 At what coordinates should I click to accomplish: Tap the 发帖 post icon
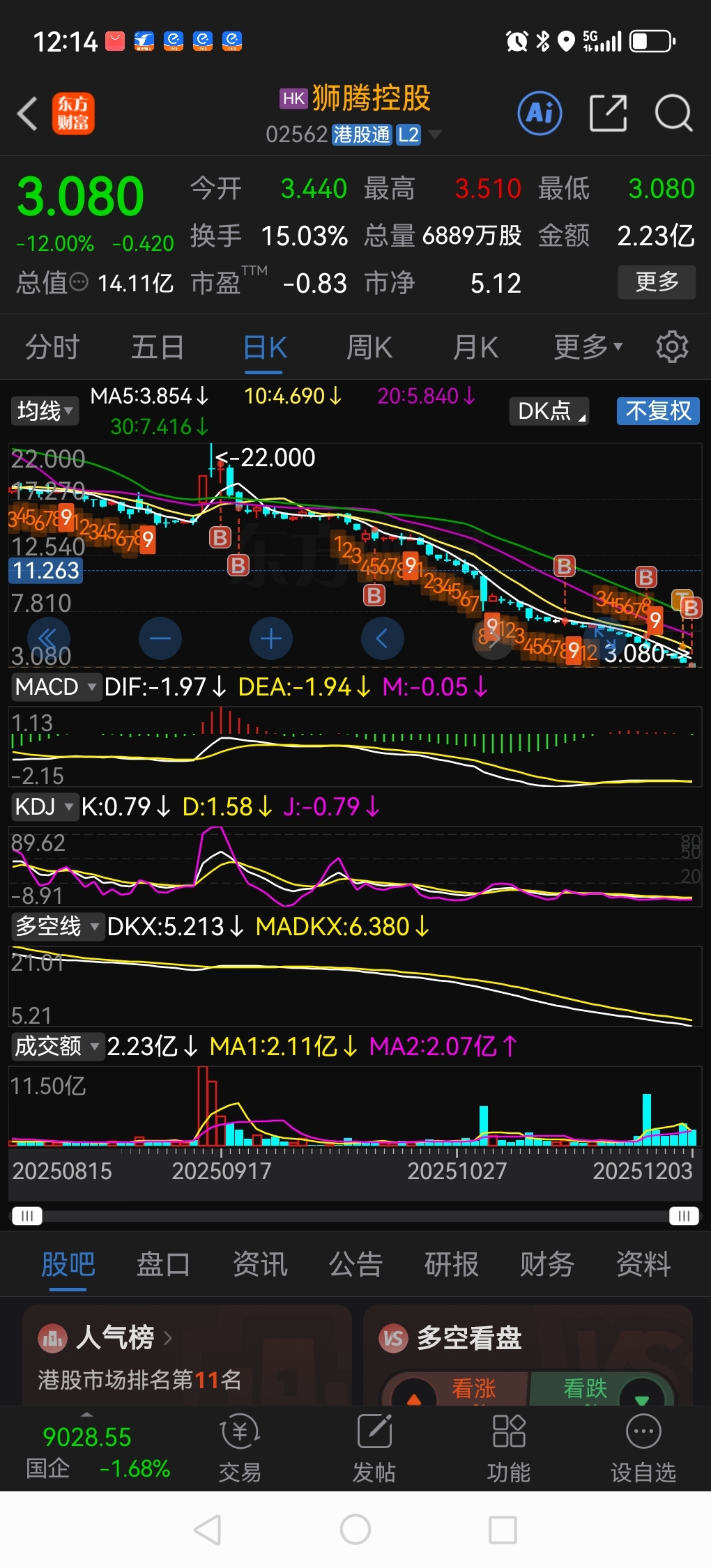pyautogui.click(x=374, y=1447)
